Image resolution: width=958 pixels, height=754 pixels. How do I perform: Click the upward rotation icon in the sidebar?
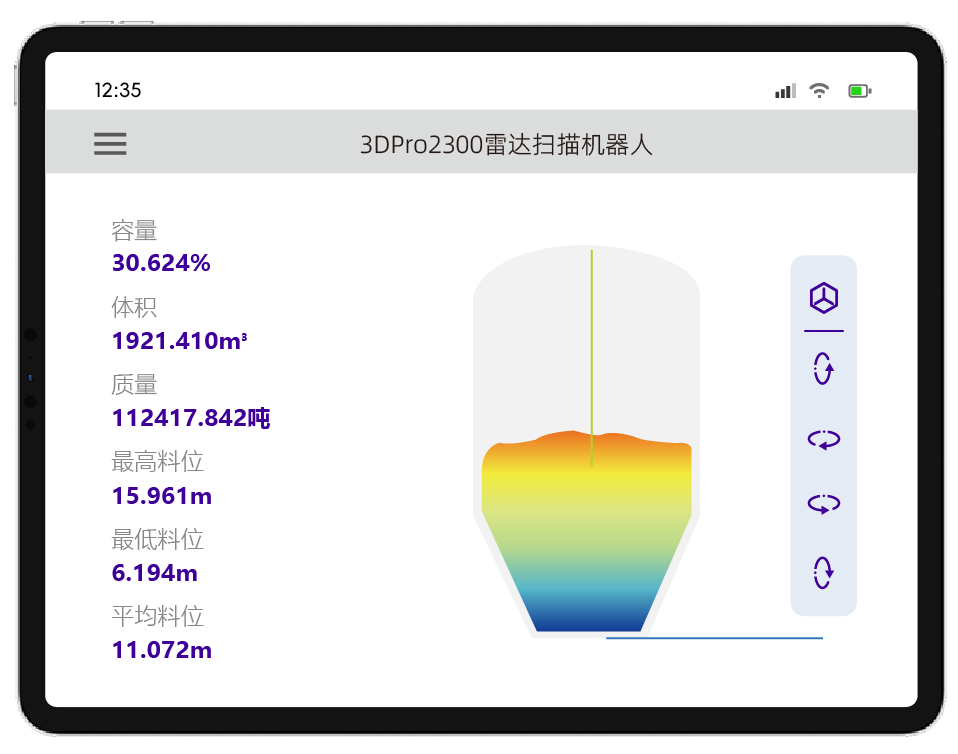click(823, 368)
